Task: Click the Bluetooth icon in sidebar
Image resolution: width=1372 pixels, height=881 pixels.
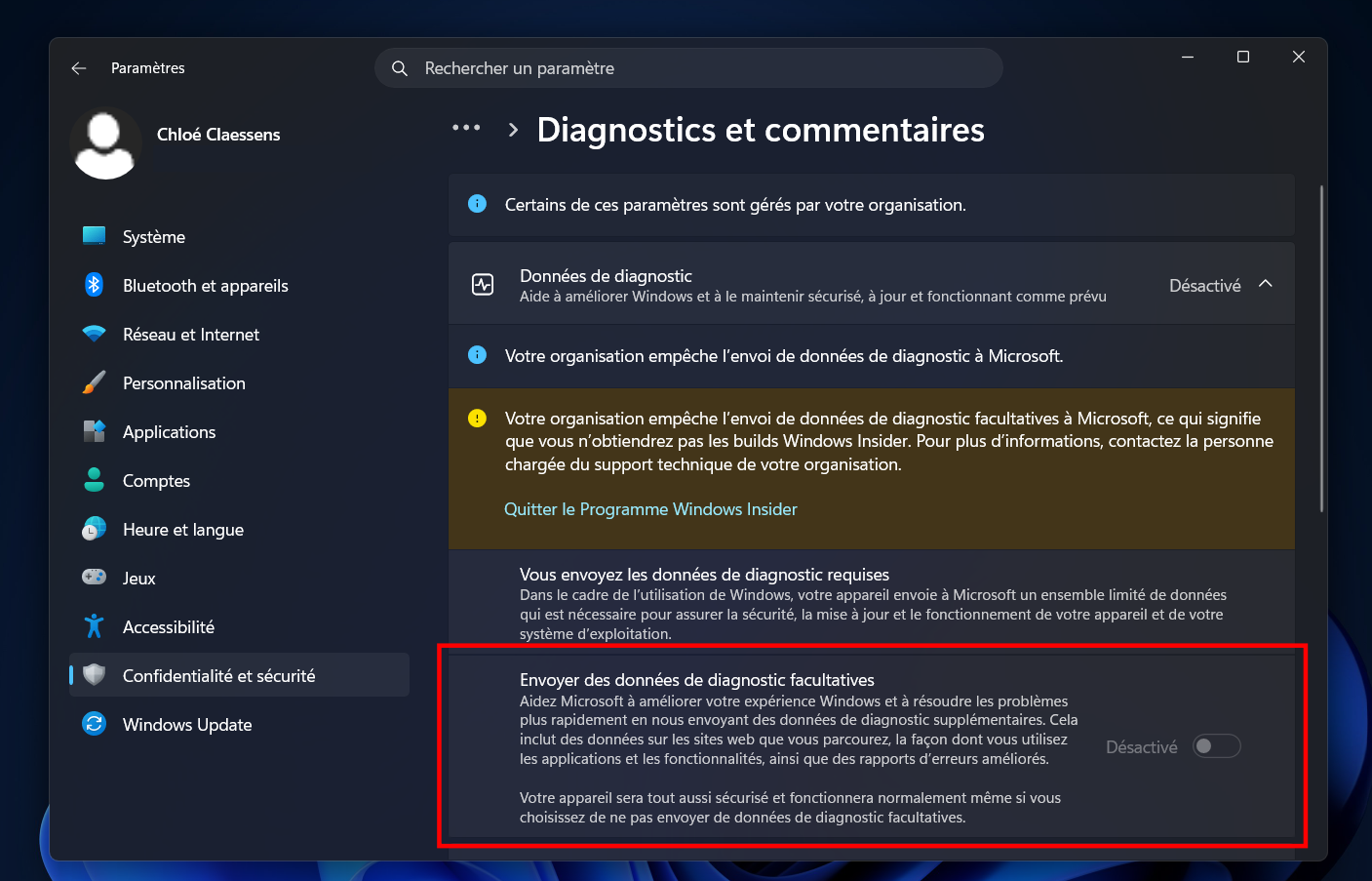Action: tap(94, 285)
